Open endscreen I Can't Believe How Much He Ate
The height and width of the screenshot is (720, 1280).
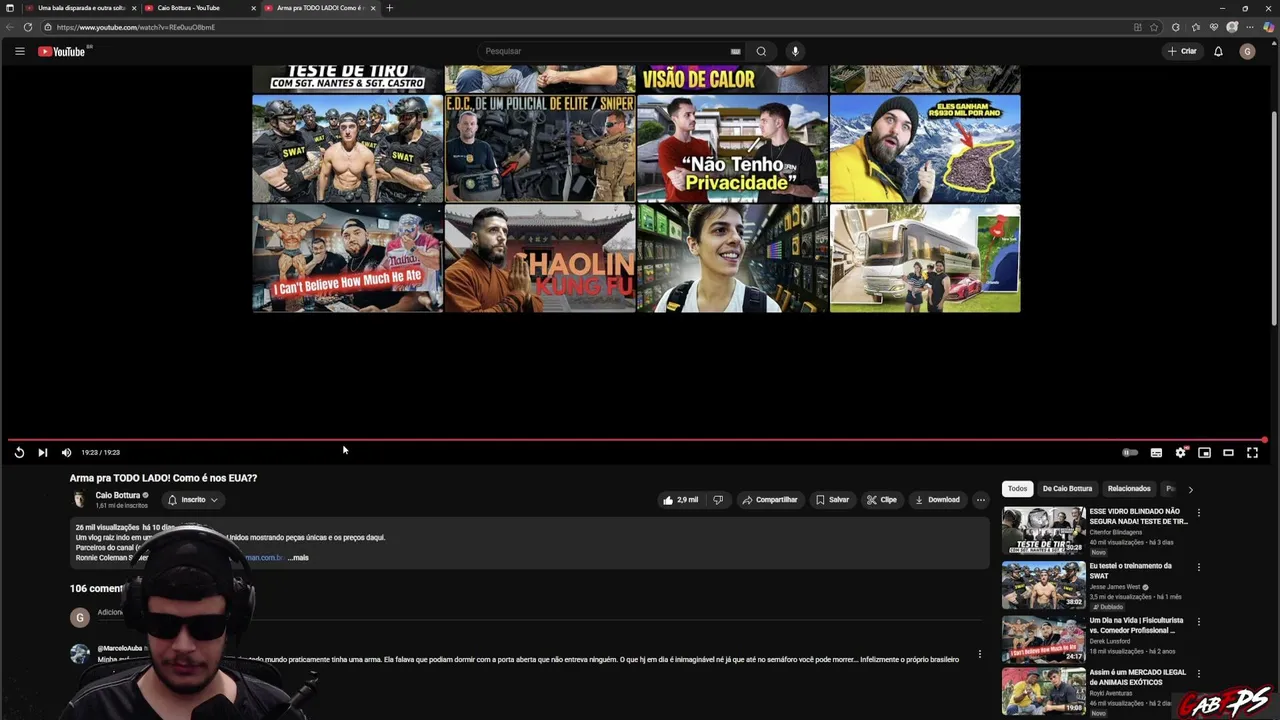[x=347, y=258]
